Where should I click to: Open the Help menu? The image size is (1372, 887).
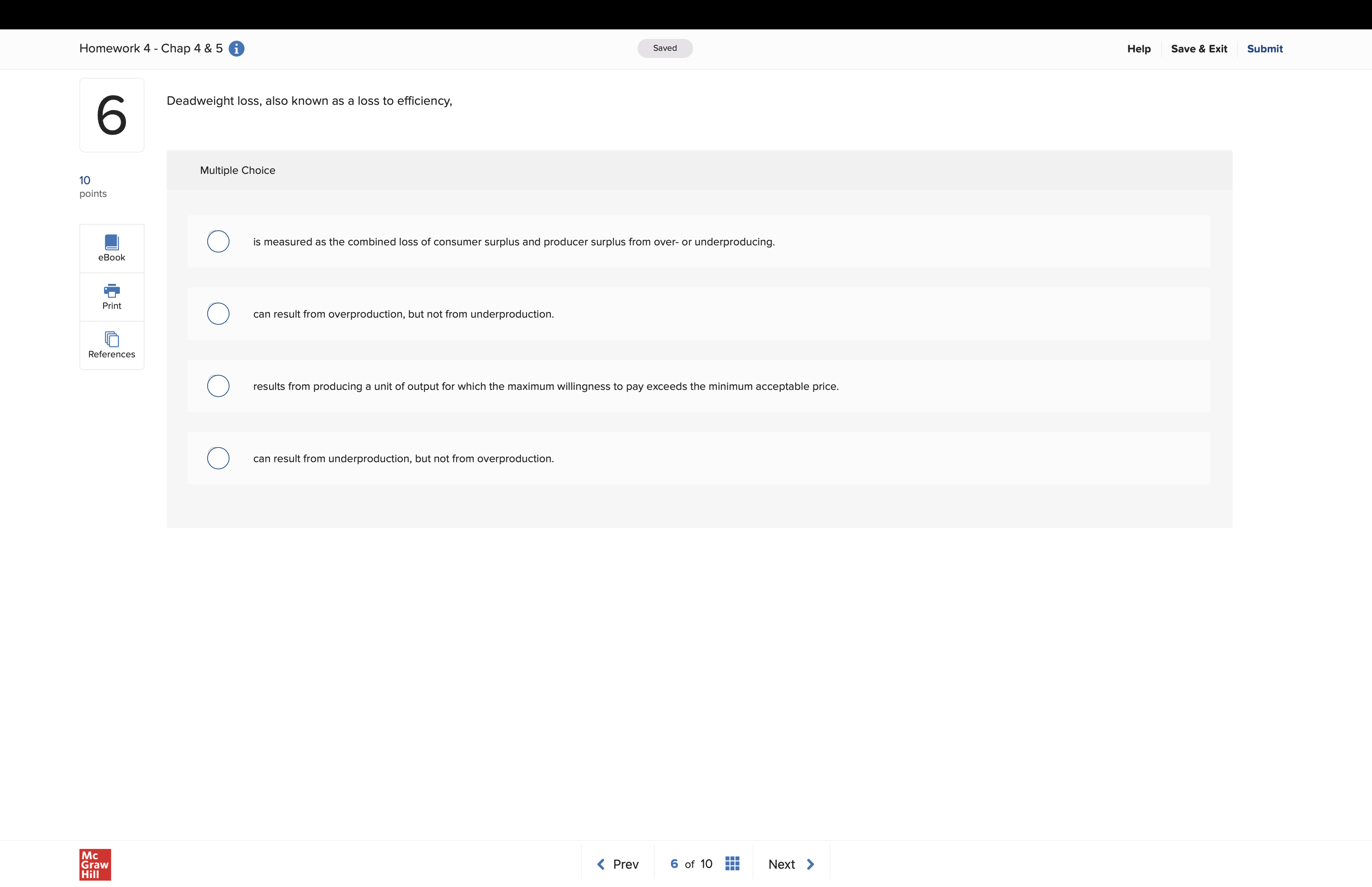[1138, 49]
